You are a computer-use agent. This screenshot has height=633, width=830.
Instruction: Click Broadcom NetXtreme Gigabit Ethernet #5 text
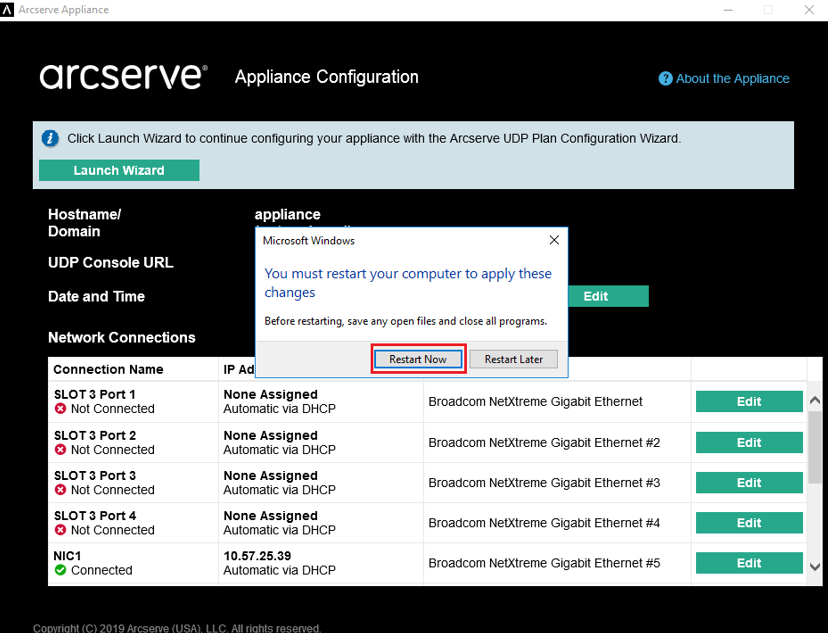[x=544, y=563]
